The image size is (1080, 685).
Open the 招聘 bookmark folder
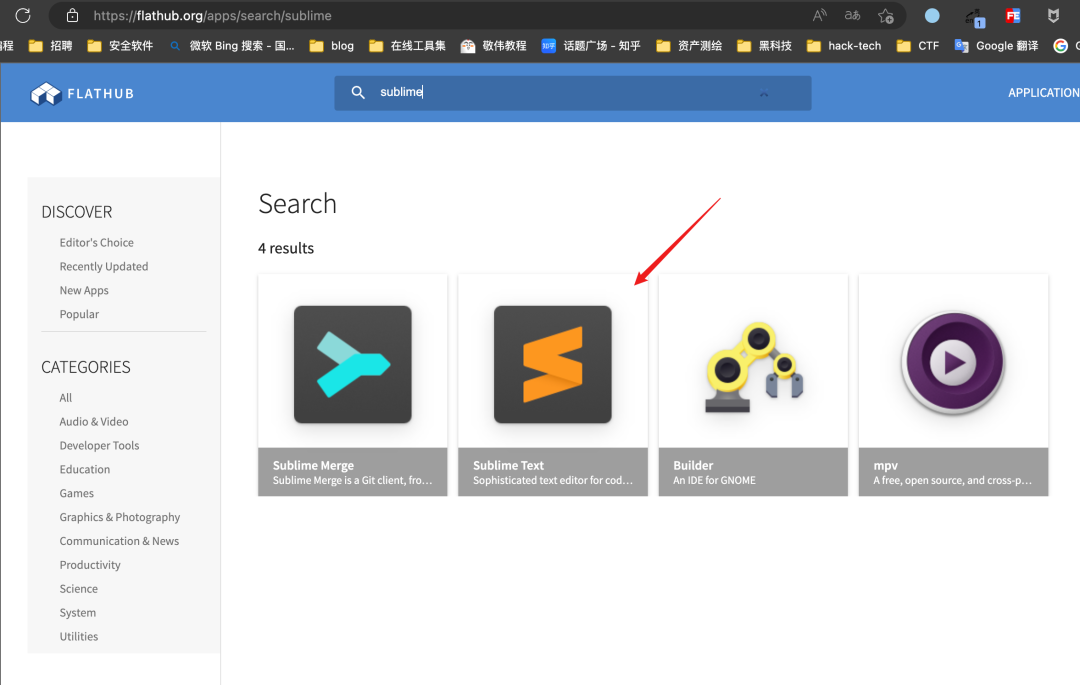tap(50, 45)
